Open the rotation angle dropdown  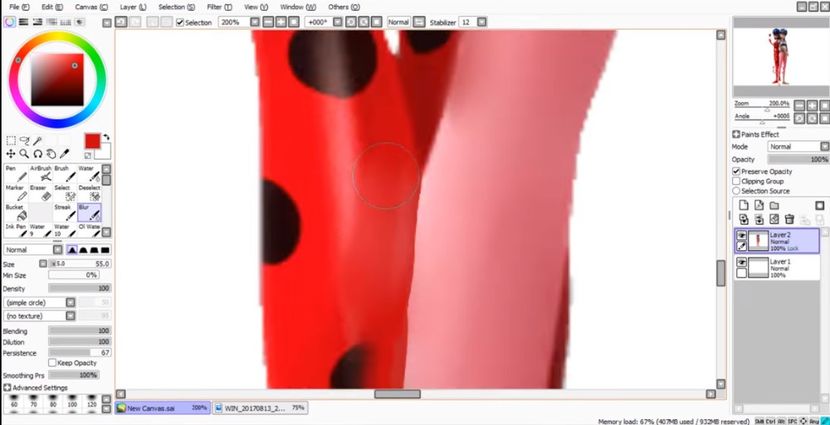coord(337,22)
